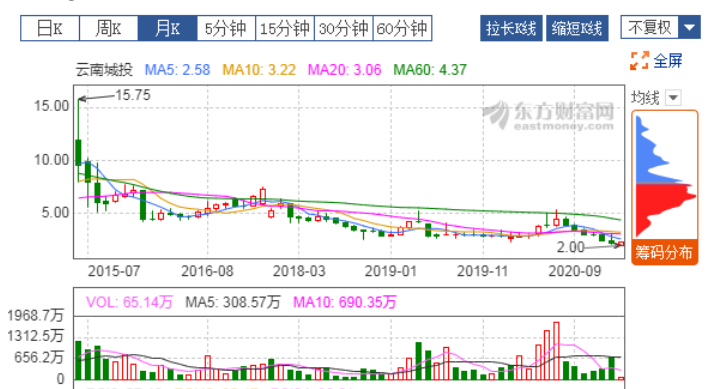Click the 2020-09 date axis label

(574, 271)
